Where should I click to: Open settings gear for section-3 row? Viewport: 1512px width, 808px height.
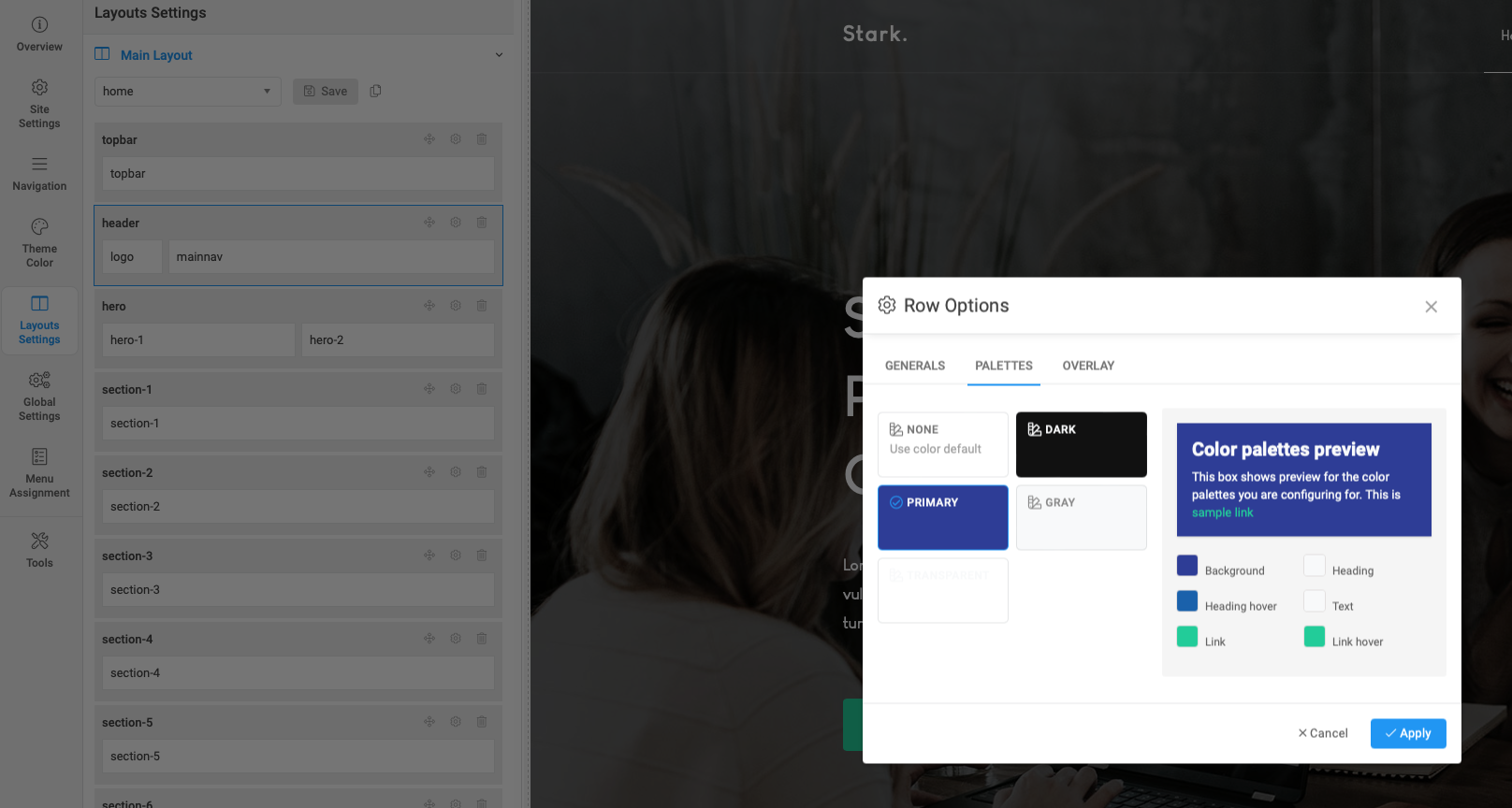[456, 555]
